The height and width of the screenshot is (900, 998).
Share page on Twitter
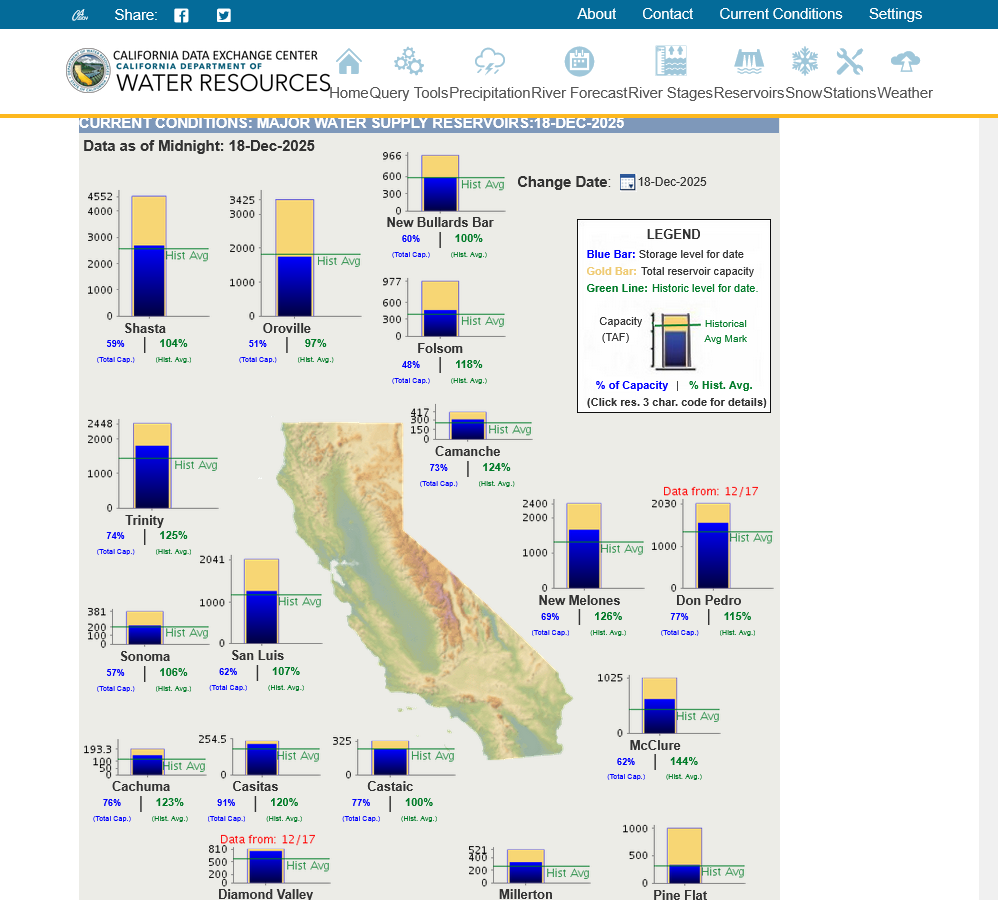tap(223, 15)
